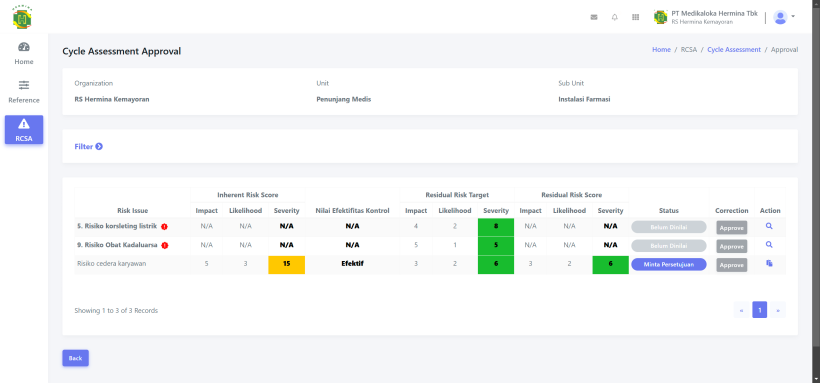The height and width of the screenshot is (383, 820).
Task: Click green residual target severity cell 5
Action: click(x=496, y=245)
